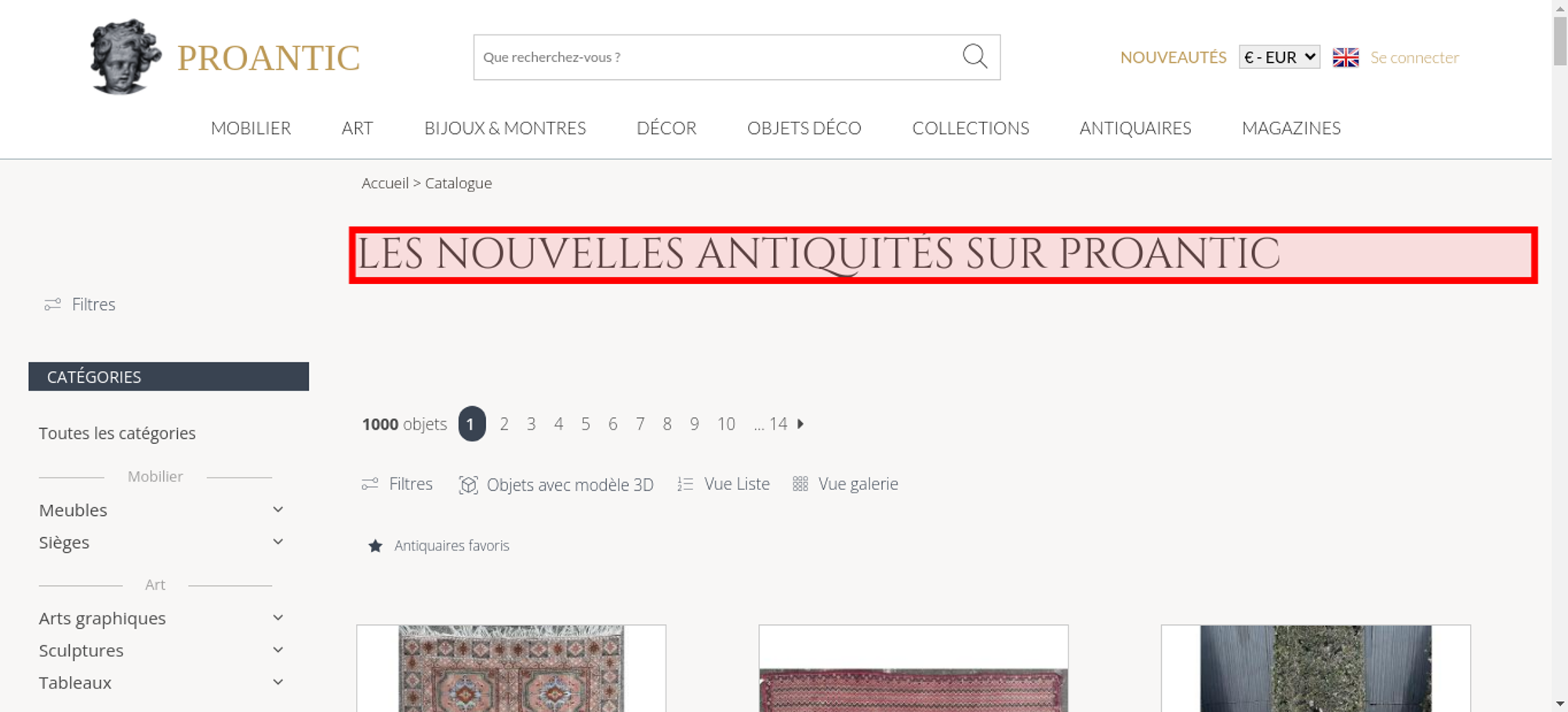
Task: Click the Se connecter link
Action: 1414,57
